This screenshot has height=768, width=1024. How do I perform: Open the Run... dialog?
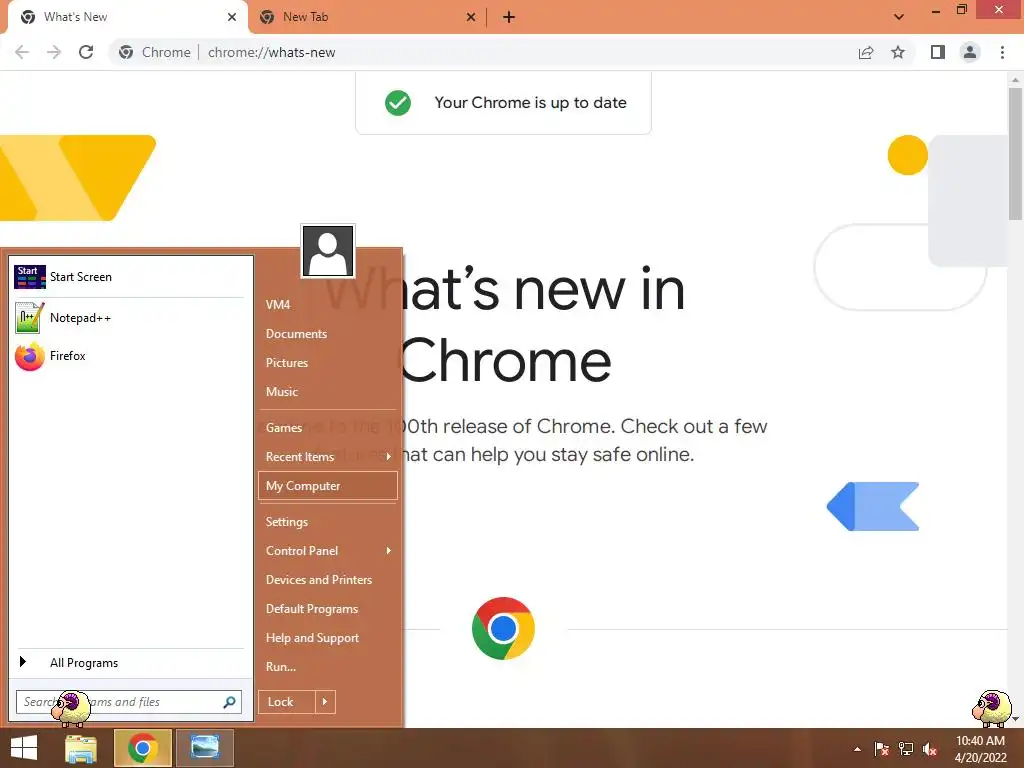(327, 667)
